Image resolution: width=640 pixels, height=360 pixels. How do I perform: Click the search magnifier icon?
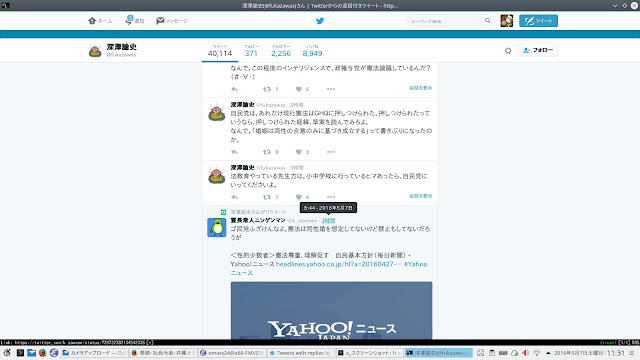click(487, 20)
